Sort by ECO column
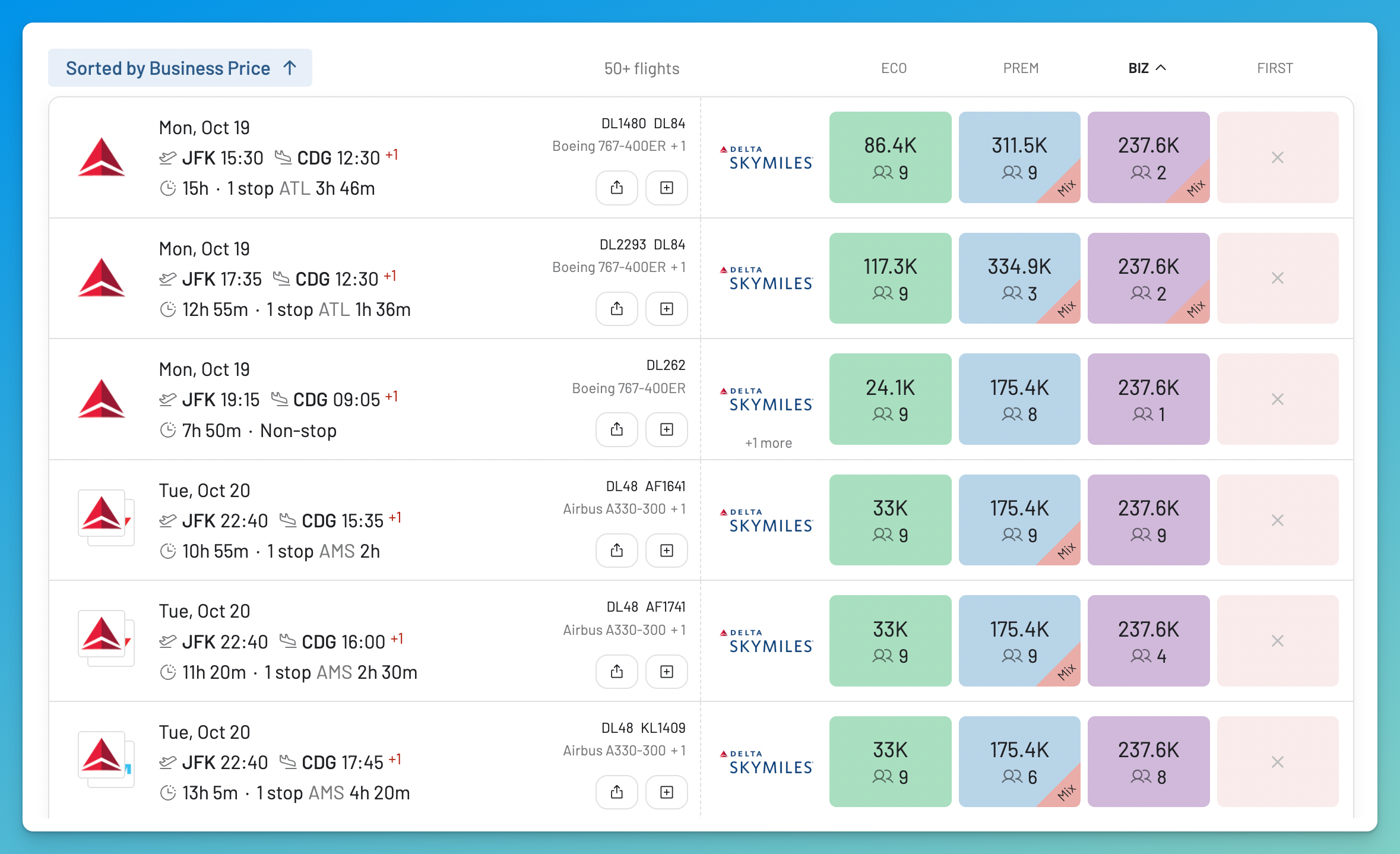 894,68
